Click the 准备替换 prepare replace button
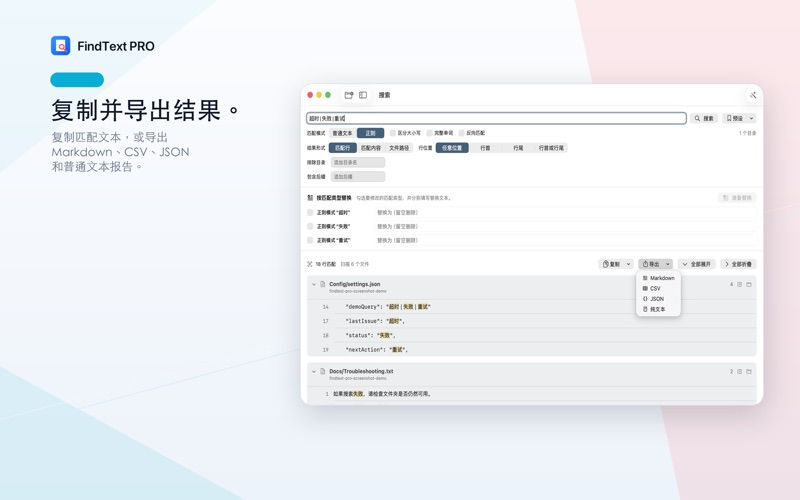This screenshot has width=800, height=500. (x=737, y=197)
